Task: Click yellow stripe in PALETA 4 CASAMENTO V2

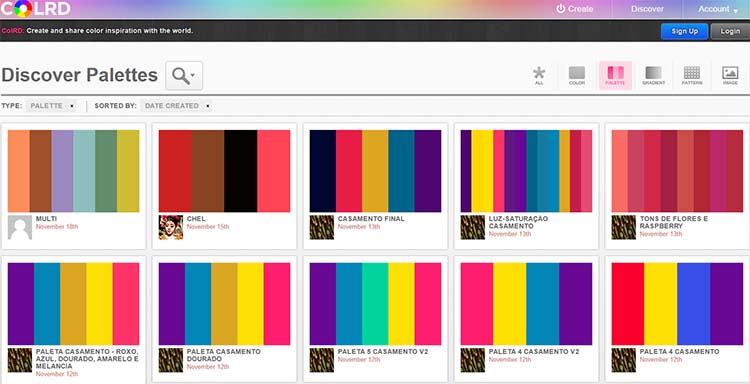Action: coord(510,304)
